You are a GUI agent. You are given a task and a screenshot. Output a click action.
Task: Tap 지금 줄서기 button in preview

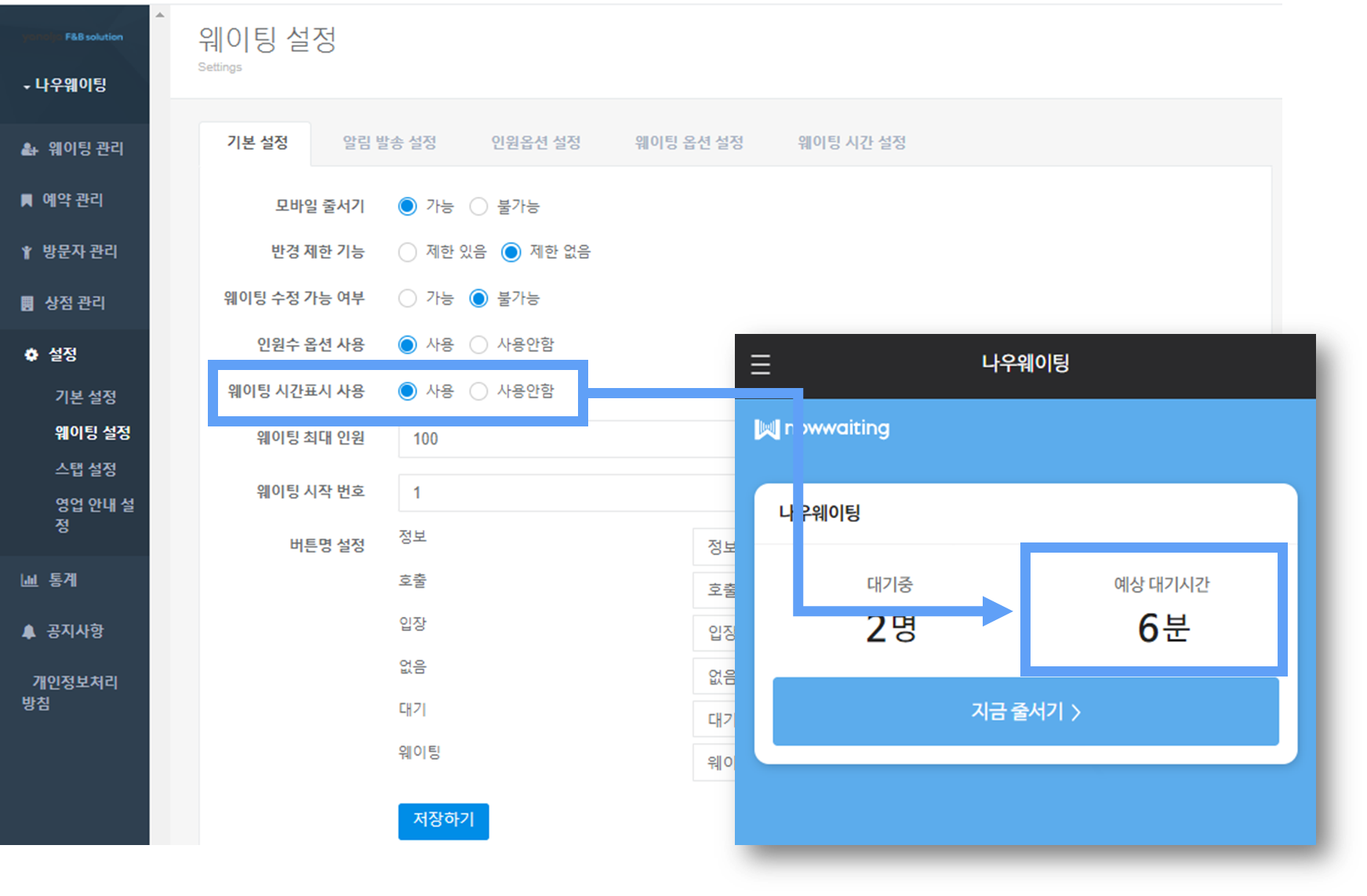click(x=1025, y=711)
